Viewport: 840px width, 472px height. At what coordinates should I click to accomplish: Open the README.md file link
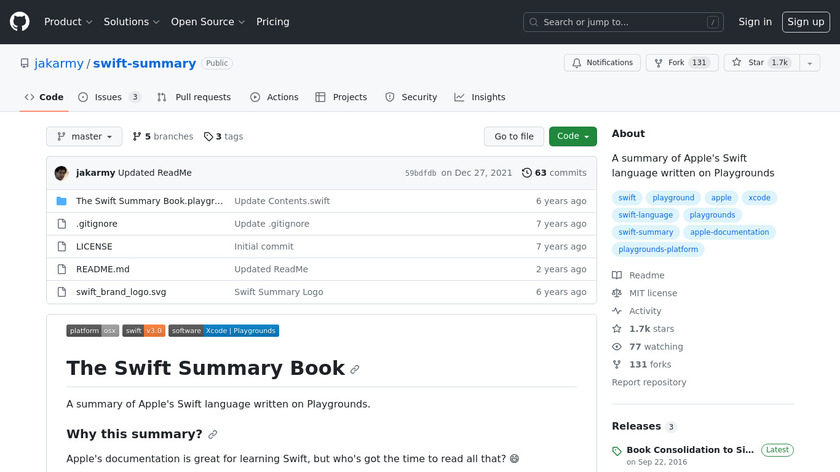click(103, 269)
